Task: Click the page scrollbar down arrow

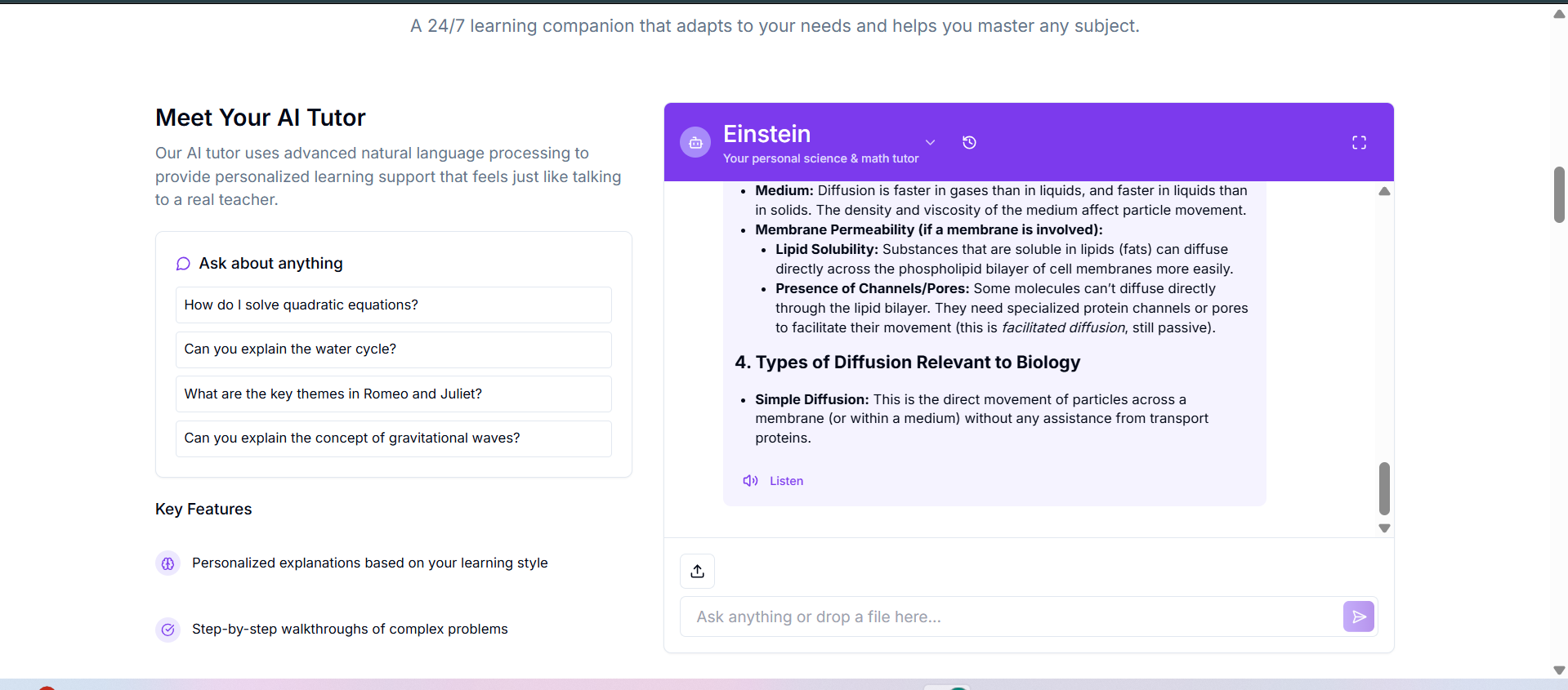Action: point(1559,670)
